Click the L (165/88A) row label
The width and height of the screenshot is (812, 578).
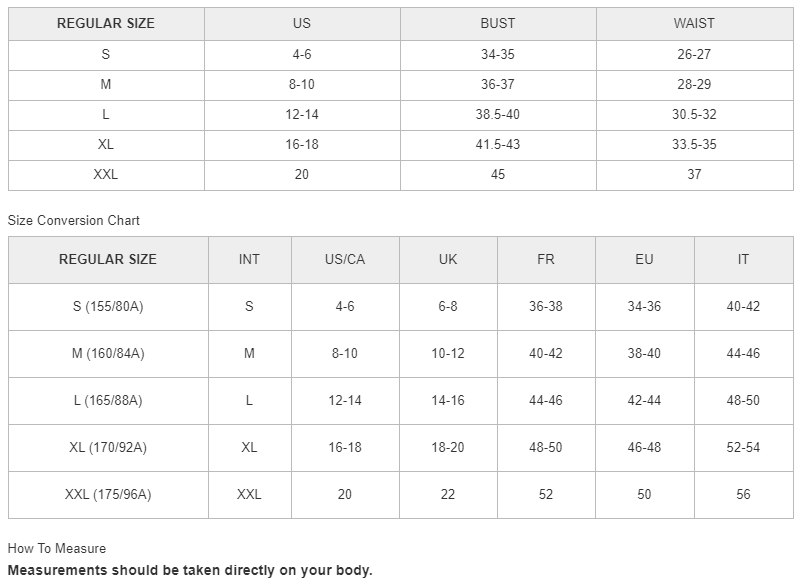pyautogui.click(x=108, y=400)
